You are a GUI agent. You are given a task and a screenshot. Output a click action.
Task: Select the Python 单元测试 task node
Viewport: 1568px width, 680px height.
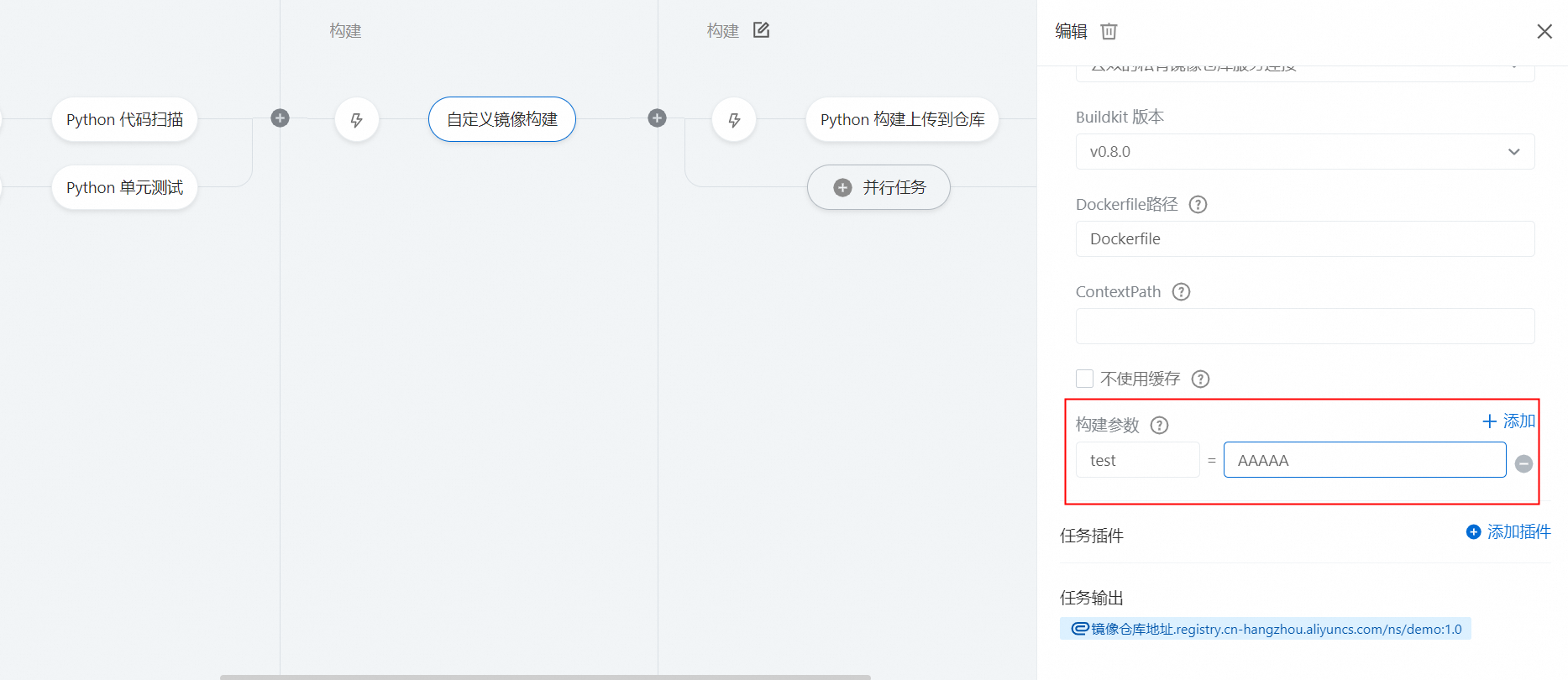[x=124, y=187]
